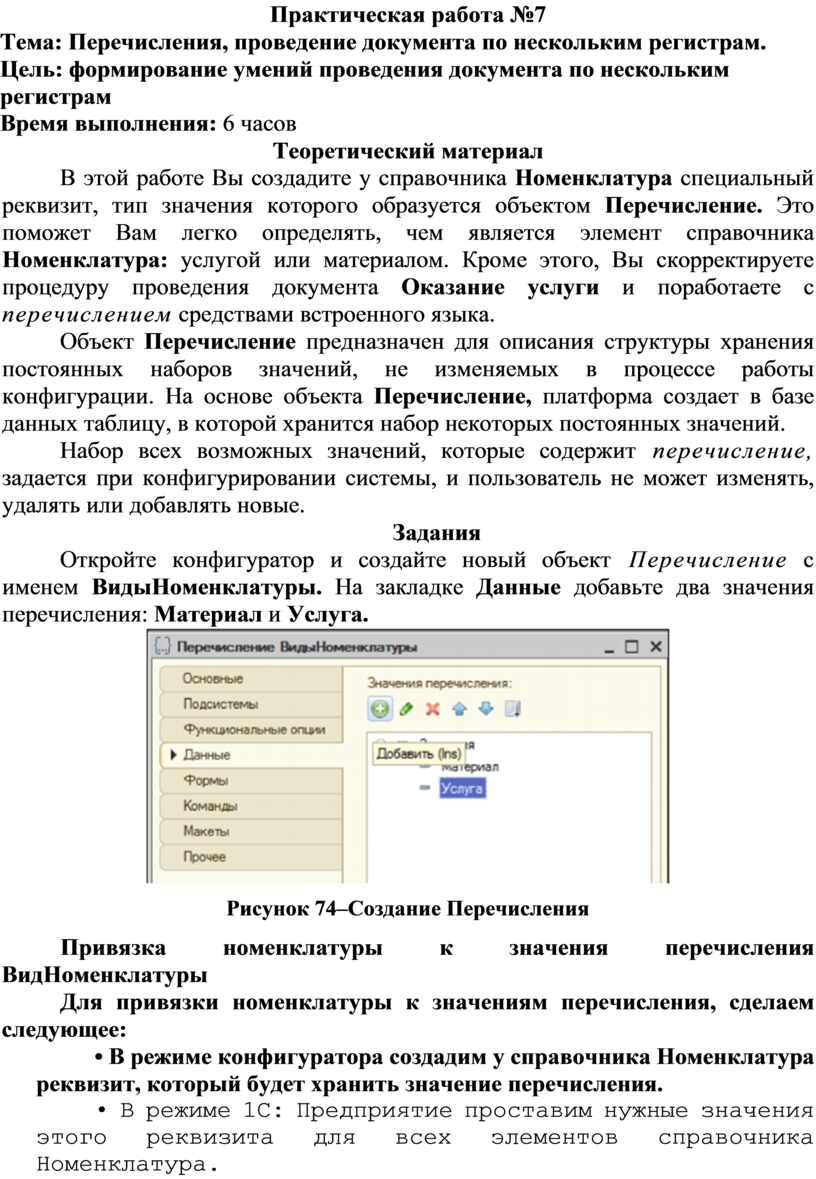Click the Теоретический материал heading

pyautogui.click(x=408, y=151)
